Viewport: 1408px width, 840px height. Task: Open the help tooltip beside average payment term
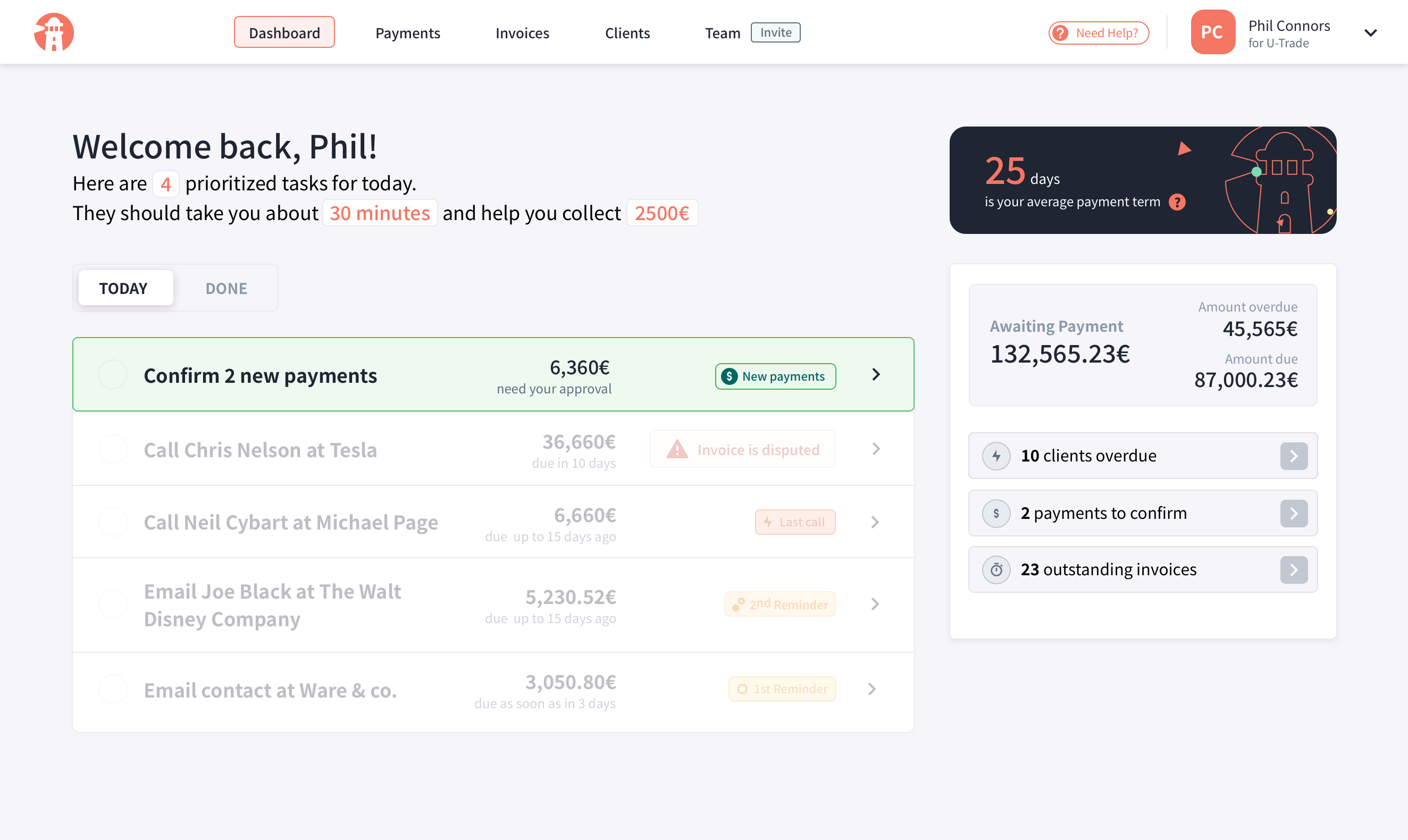tap(1177, 202)
